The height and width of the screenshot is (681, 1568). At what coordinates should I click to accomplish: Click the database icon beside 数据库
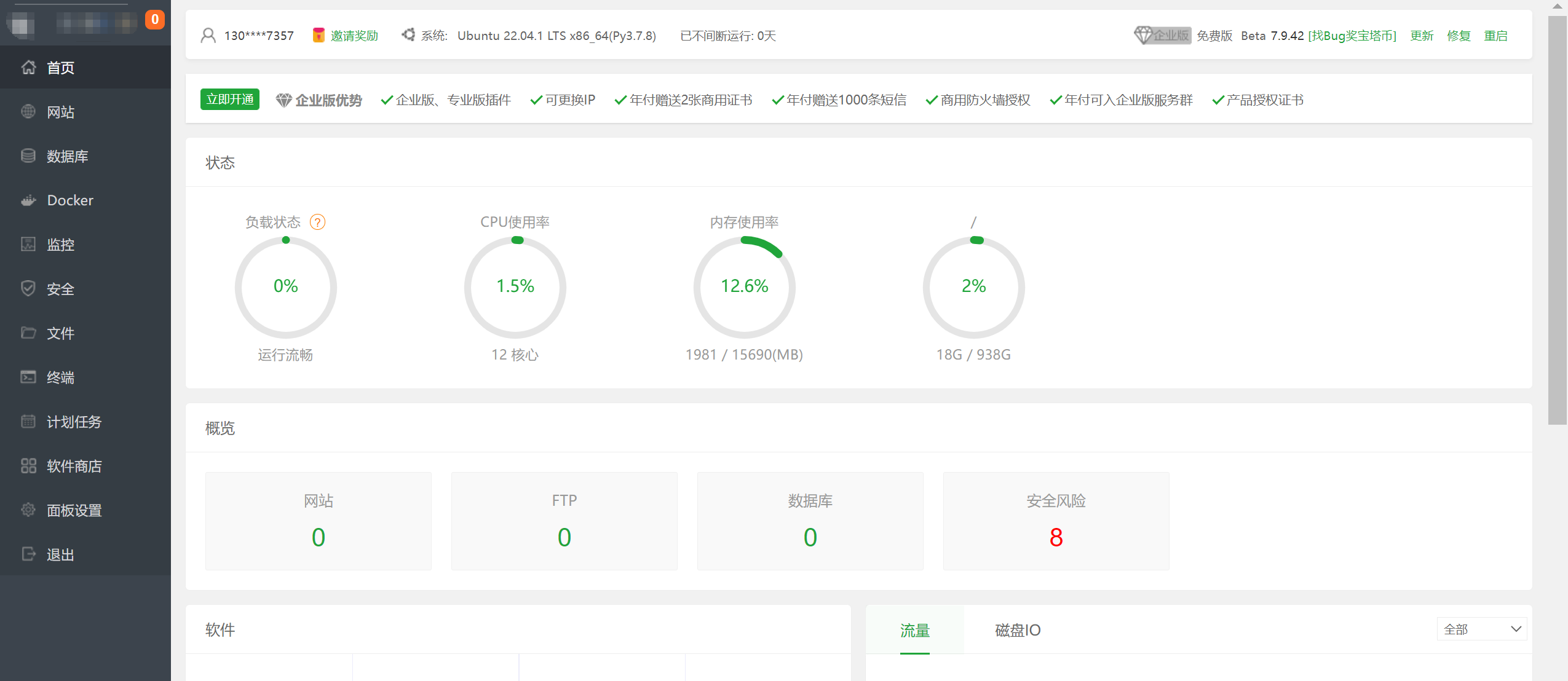pos(28,155)
